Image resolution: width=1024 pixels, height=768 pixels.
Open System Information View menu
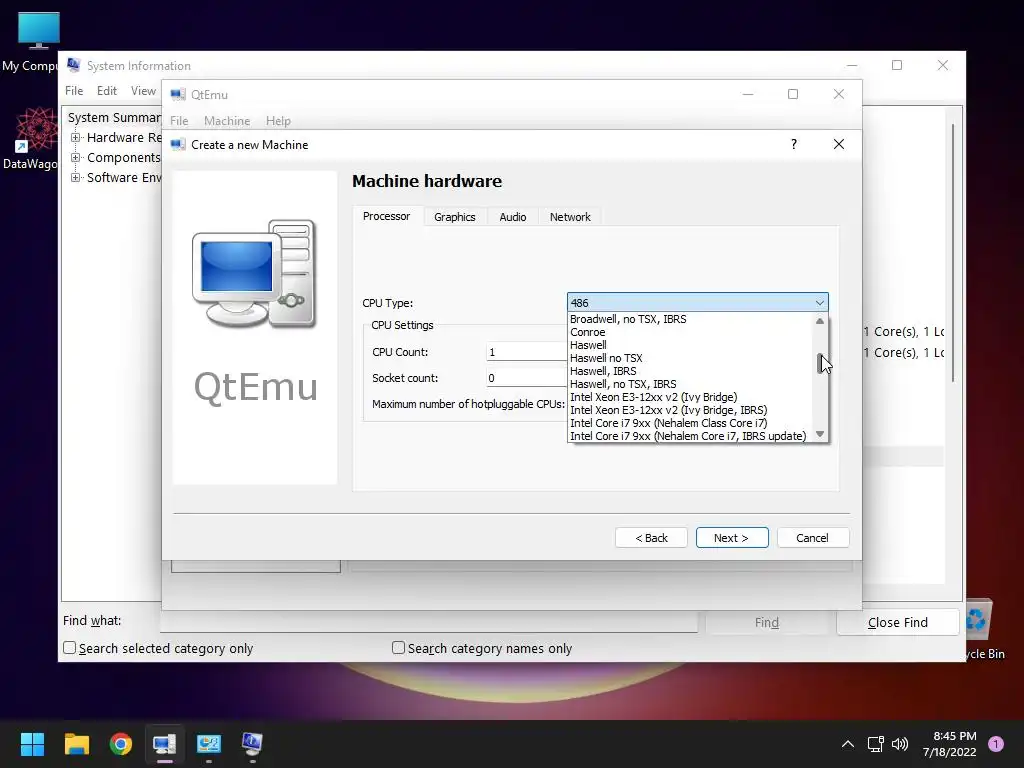143,91
